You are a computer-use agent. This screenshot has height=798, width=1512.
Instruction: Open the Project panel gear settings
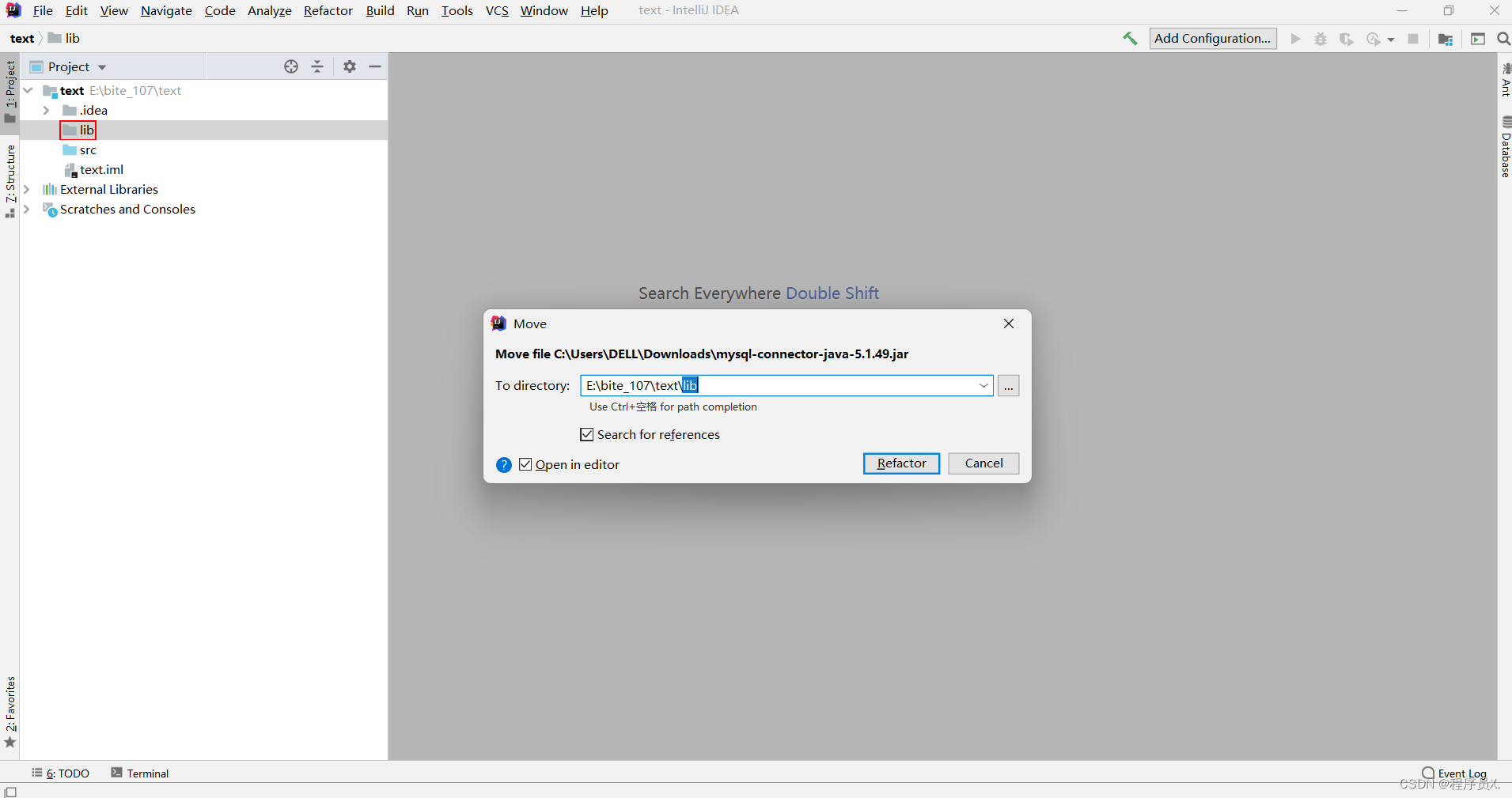pos(350,66)
